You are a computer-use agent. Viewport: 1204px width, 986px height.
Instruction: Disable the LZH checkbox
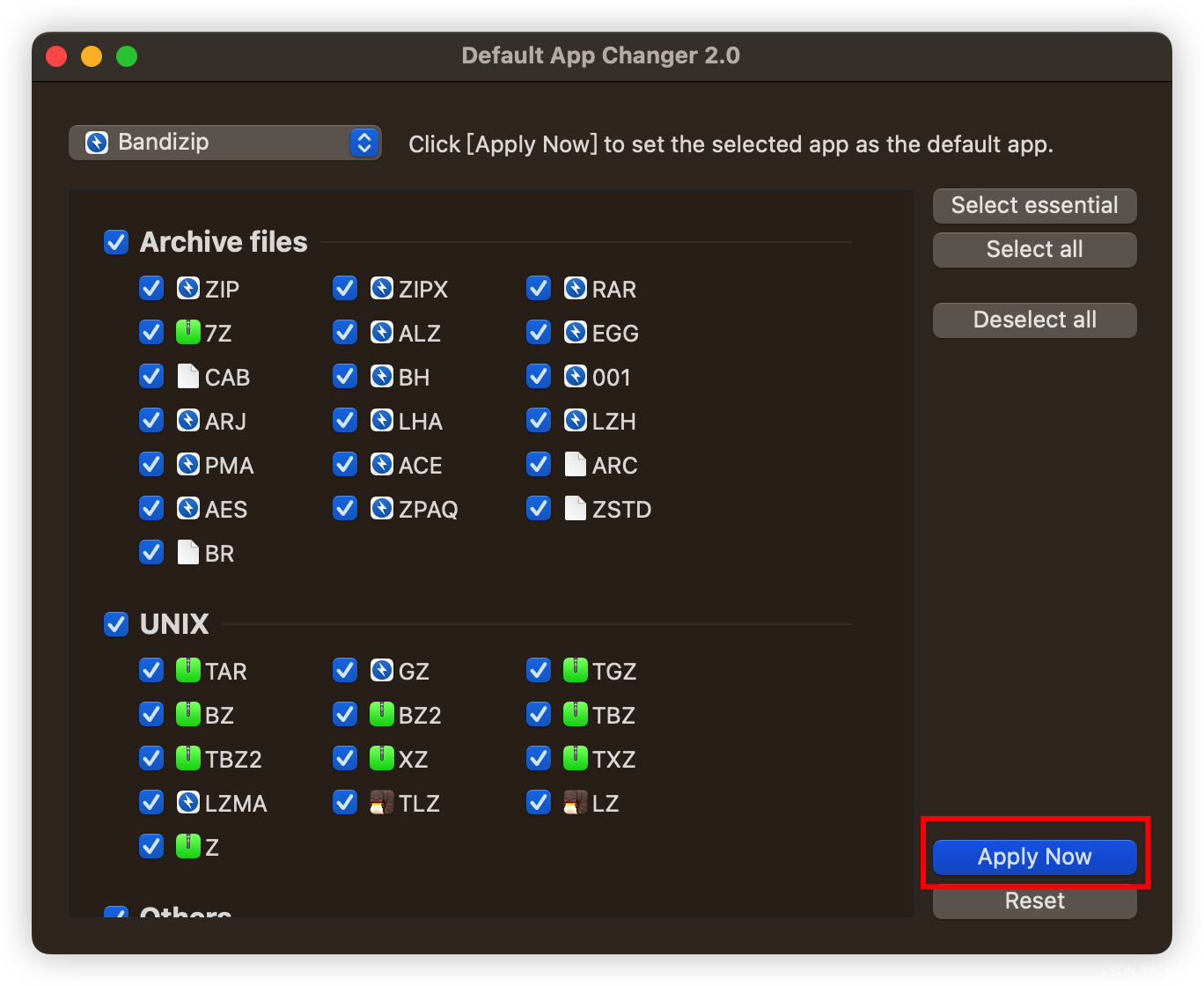click(539, 421)
